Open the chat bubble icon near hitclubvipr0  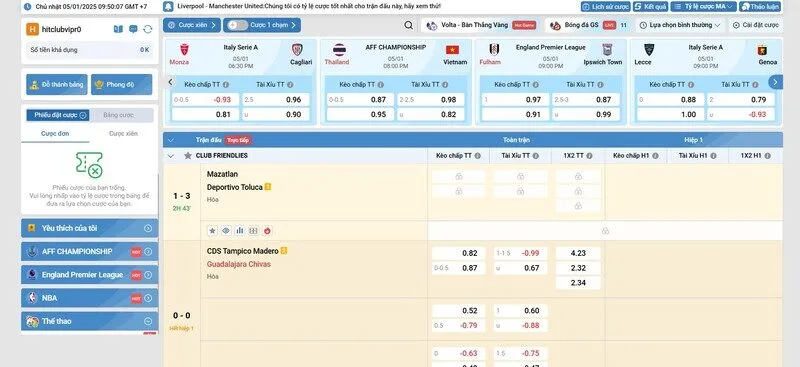(x=133, y=29)
